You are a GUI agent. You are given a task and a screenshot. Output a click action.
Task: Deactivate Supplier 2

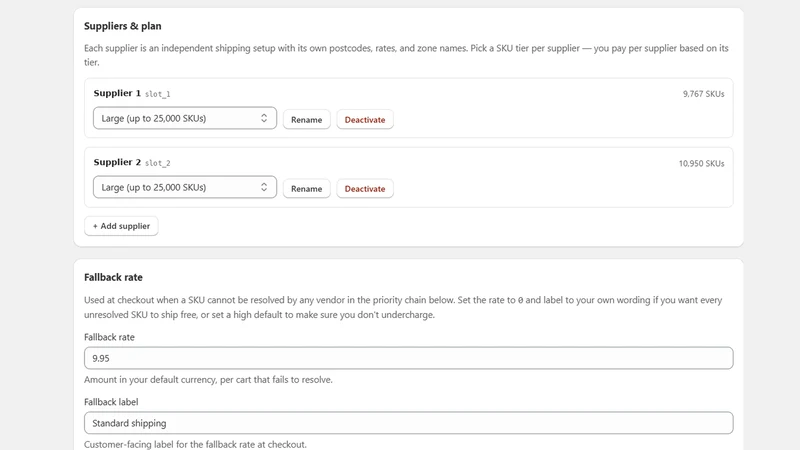[365, 188]
